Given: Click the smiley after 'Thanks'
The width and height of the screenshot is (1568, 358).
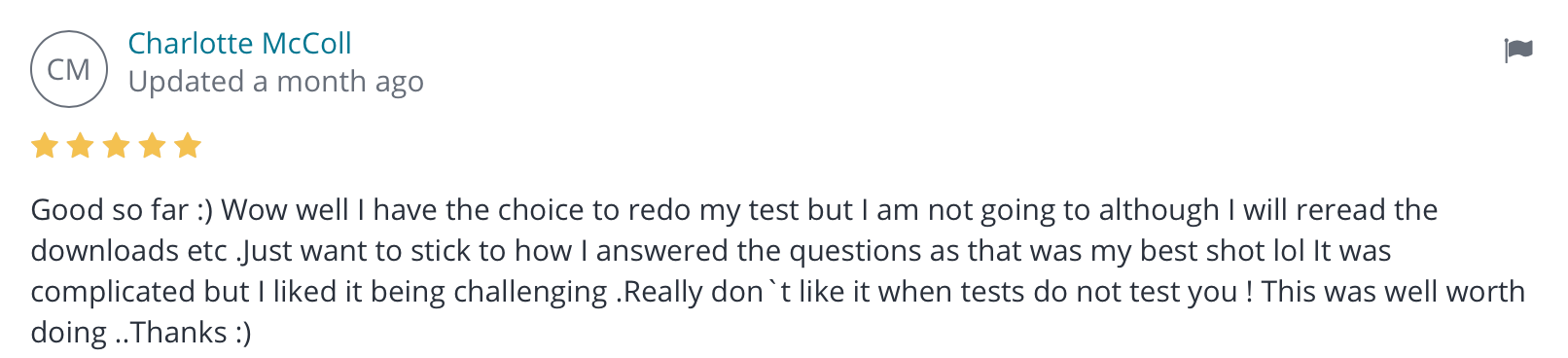Looking at the screenshot, I should (x=243, y=333).
